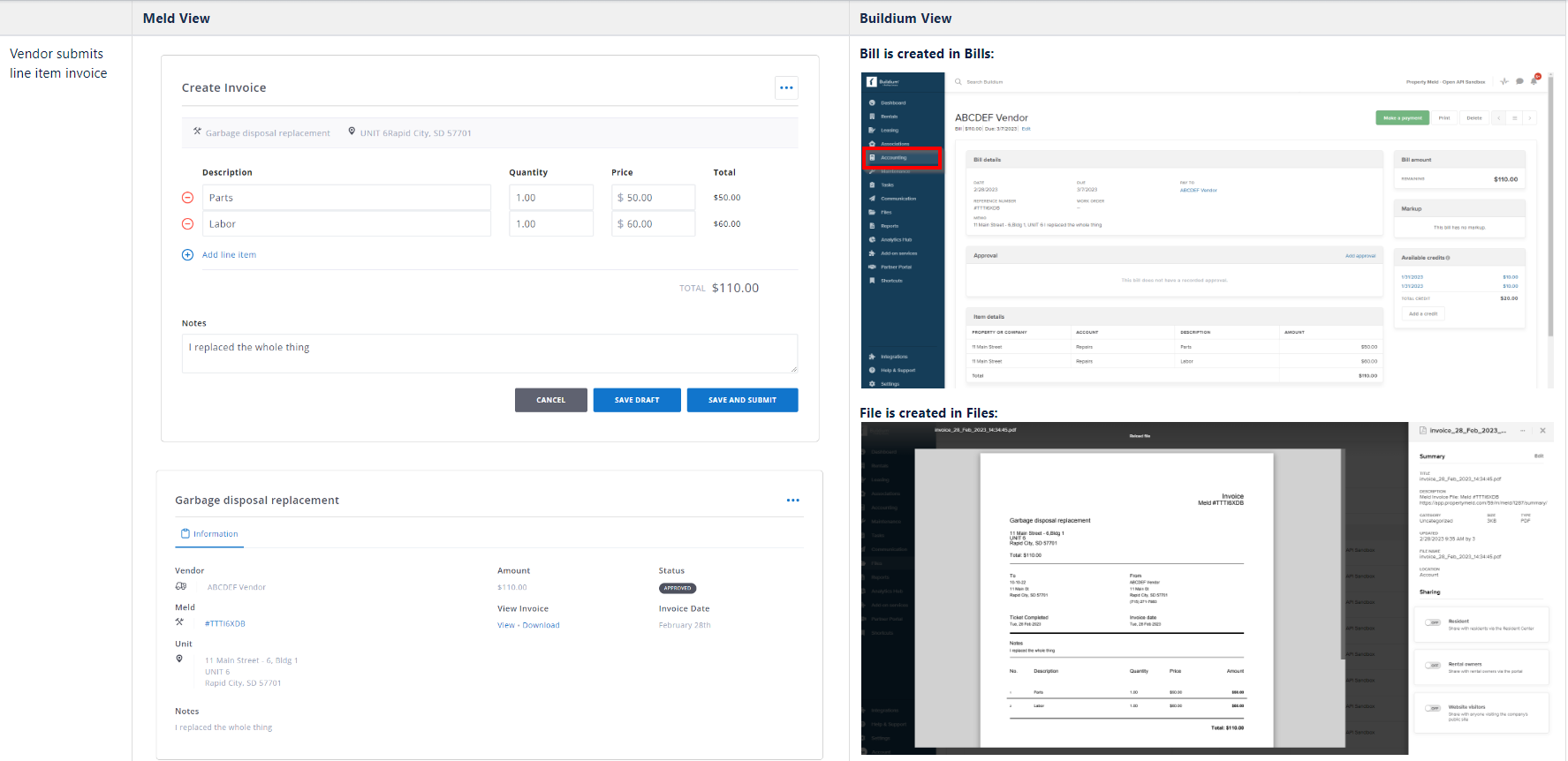Click the Buildium search magnifier icon
1568x761 pixels.
click(958, 82)
